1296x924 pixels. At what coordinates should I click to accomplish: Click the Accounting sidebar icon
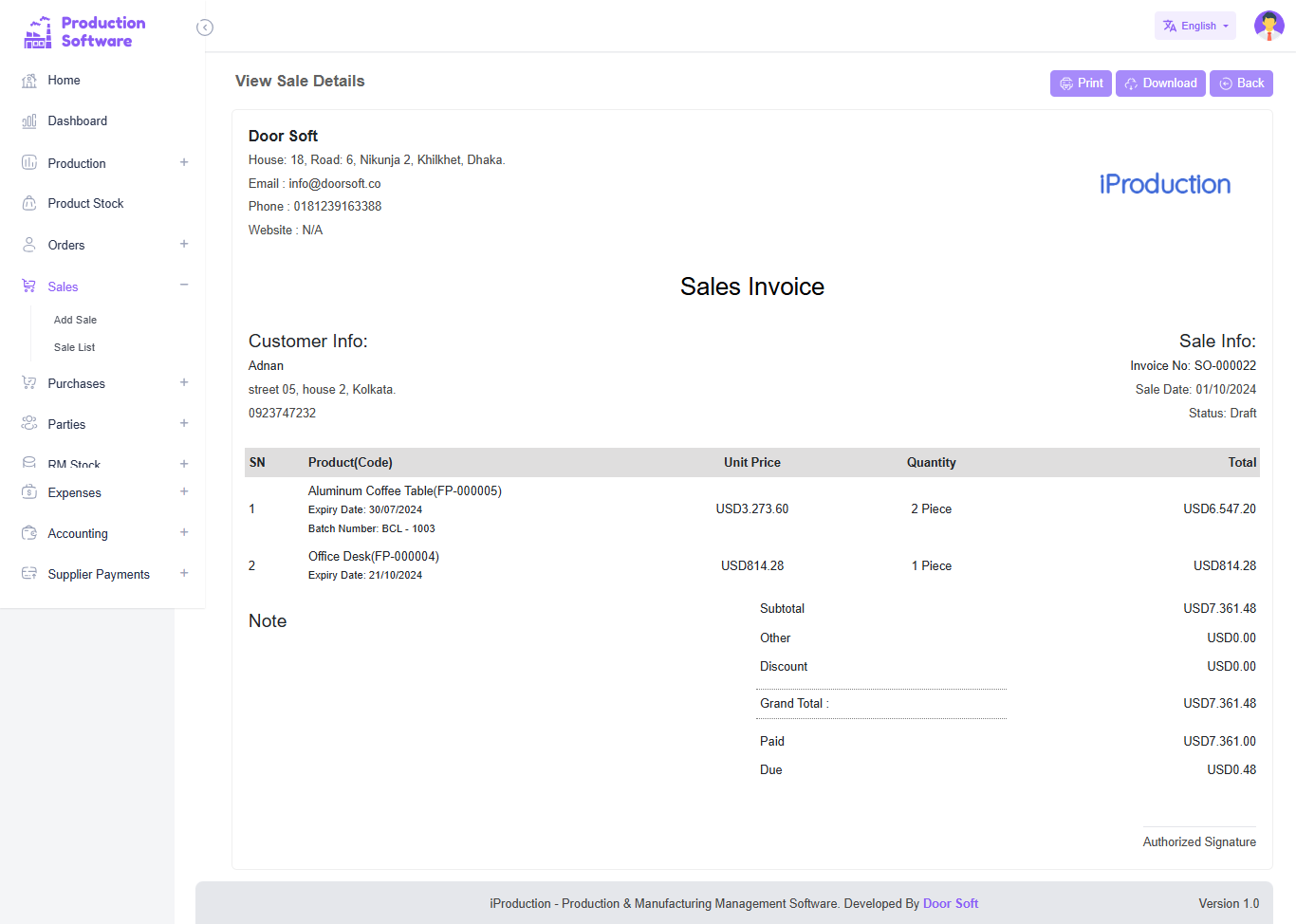28,532
